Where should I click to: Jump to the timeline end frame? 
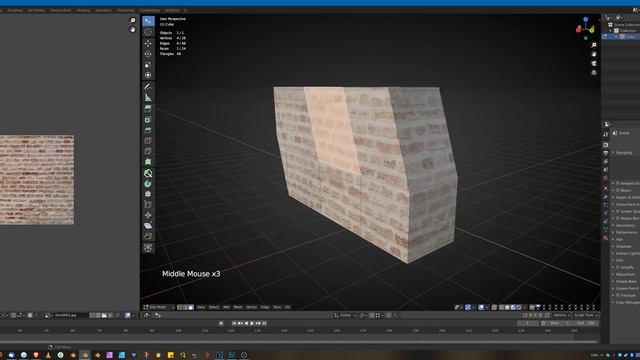pos(264,323)
